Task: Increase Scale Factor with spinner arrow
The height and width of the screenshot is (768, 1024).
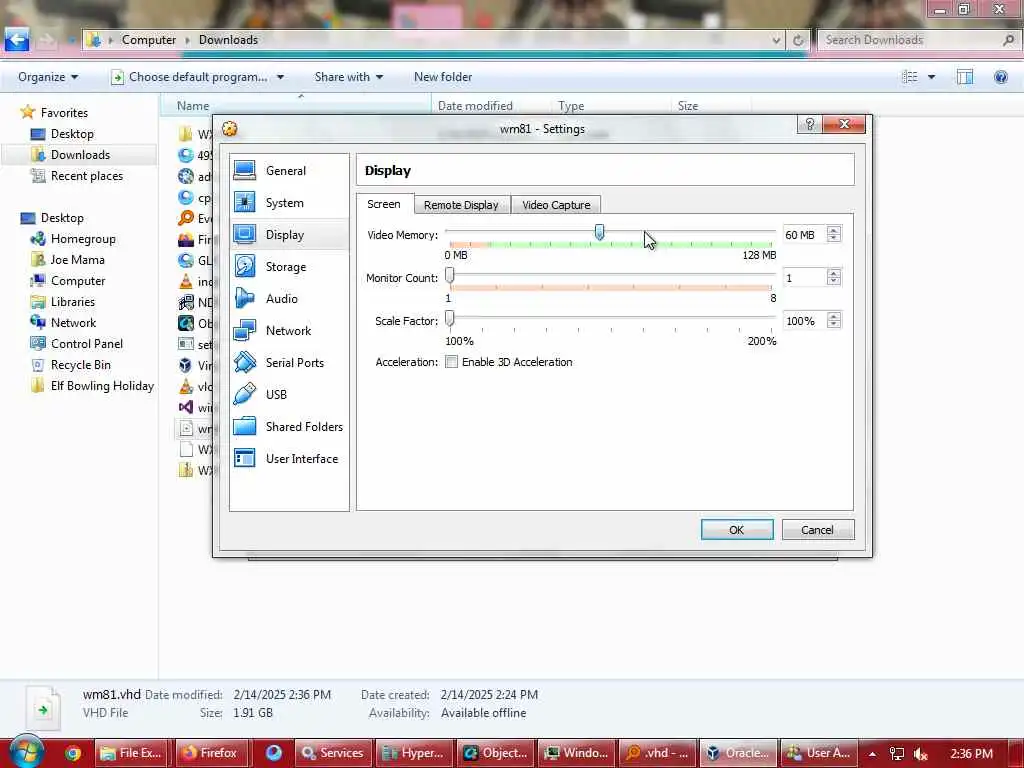Action: pos(833,317)
